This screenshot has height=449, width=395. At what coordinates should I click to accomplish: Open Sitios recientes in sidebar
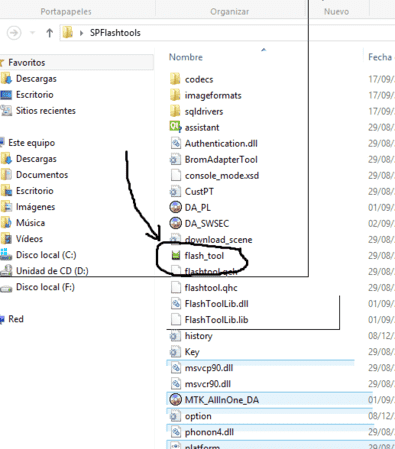coord(46,111)
